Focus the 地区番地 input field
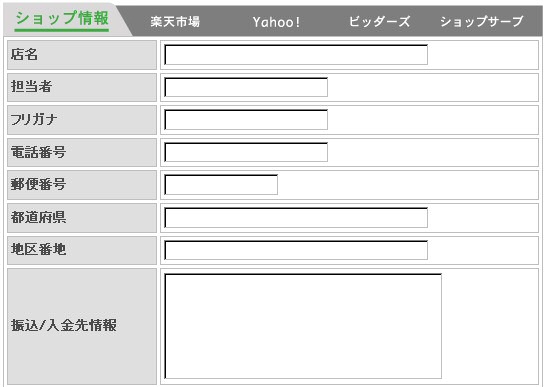The image size is (545, 387). (296, 250)
